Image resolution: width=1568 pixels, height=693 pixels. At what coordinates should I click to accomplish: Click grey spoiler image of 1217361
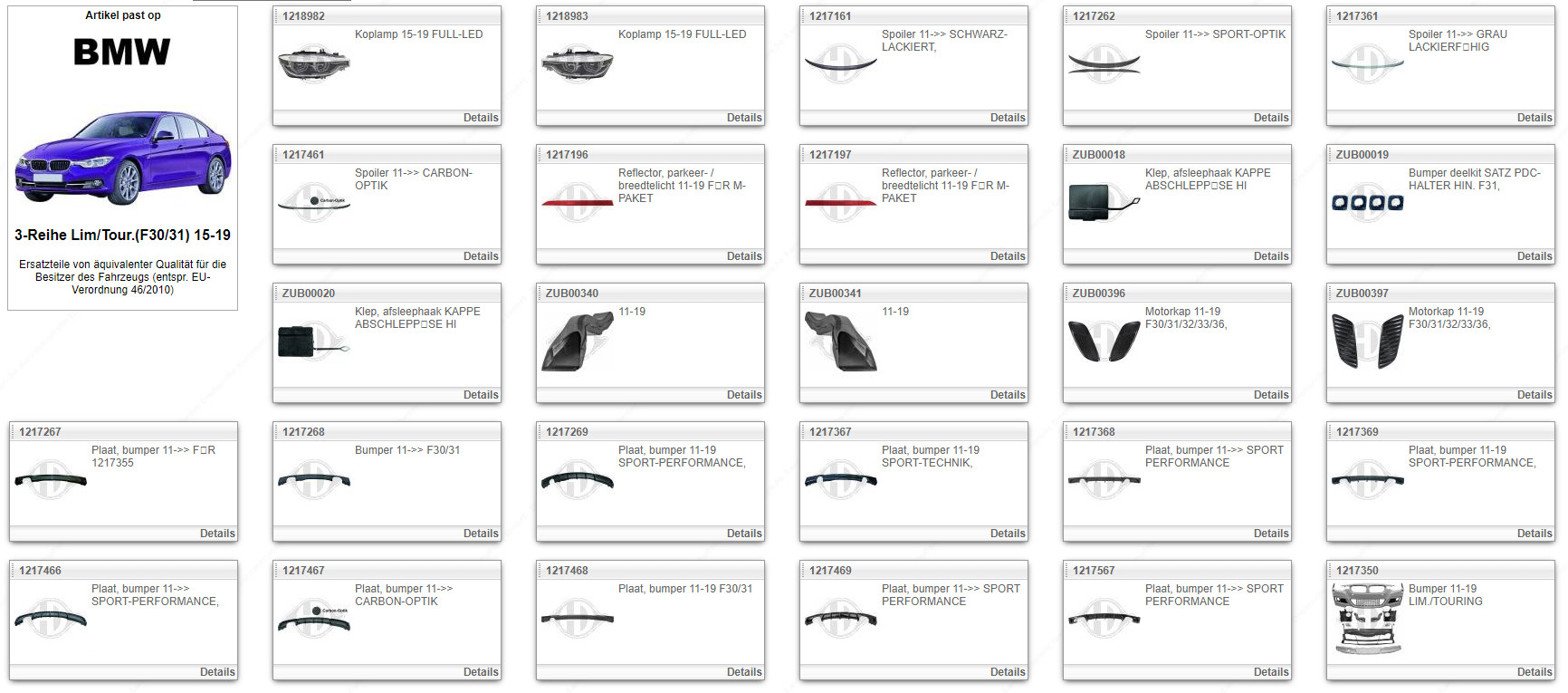point(1367,63)
